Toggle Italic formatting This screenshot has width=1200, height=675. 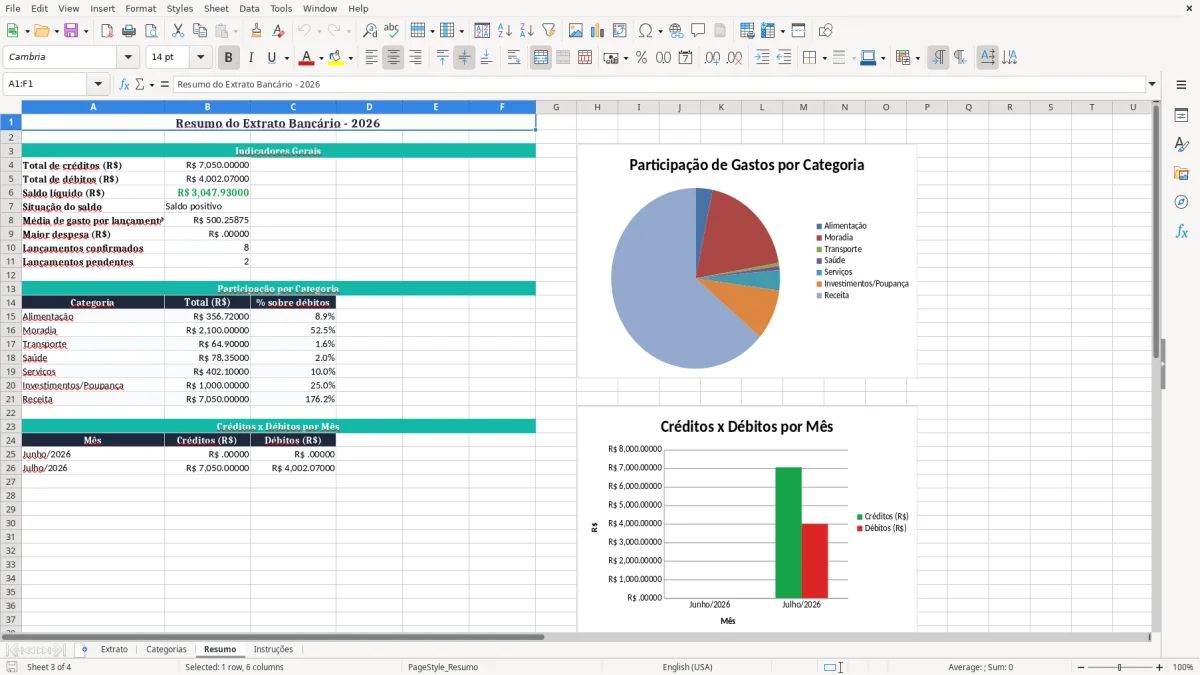(251, 58)
